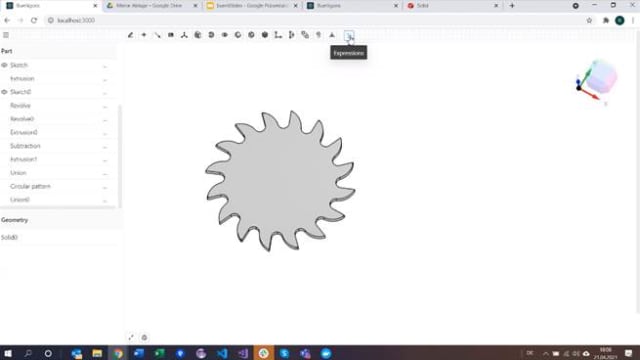Click the eye-shaped toolbar icon after Revolve
This screenshot has width=640, height=360.
224,35
